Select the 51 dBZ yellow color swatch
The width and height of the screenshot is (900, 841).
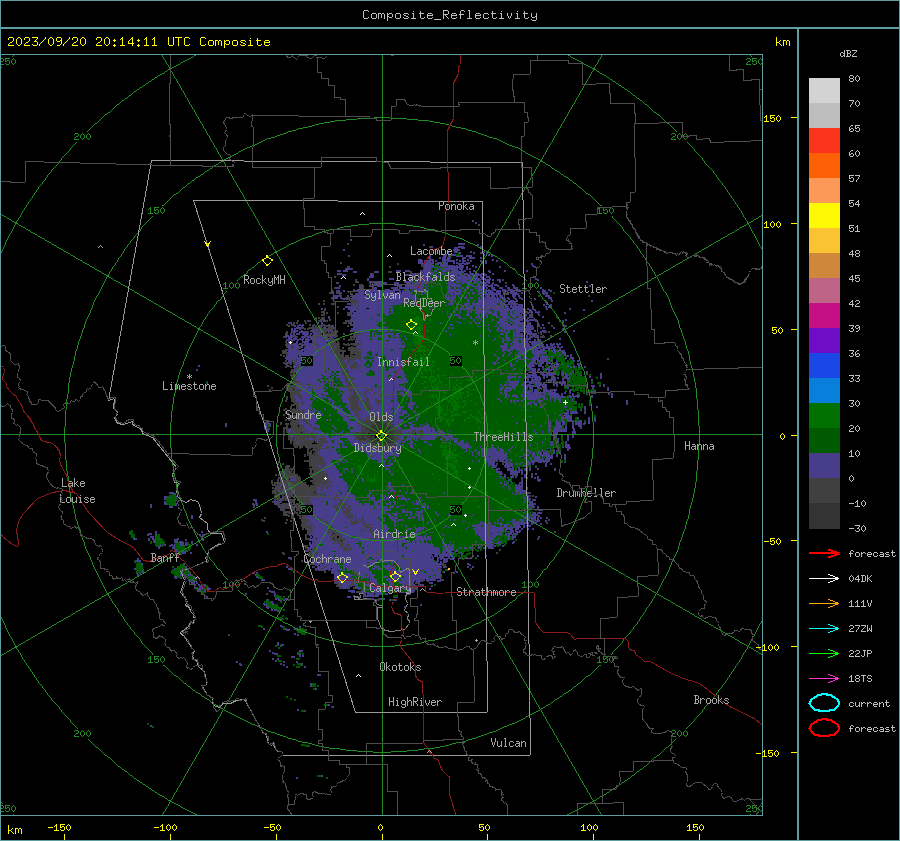824,216
